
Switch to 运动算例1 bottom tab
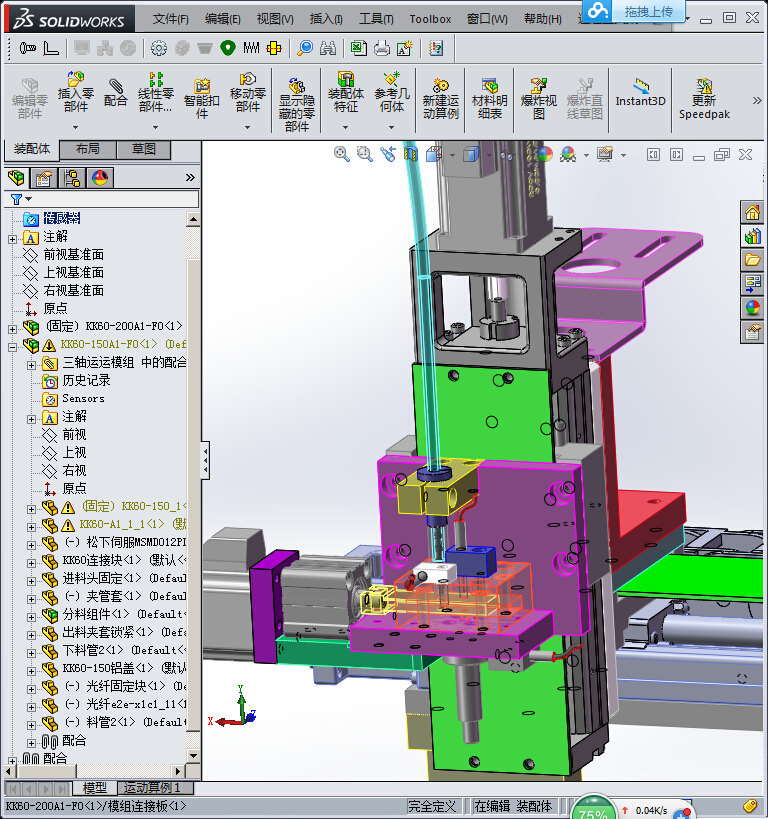155,788
